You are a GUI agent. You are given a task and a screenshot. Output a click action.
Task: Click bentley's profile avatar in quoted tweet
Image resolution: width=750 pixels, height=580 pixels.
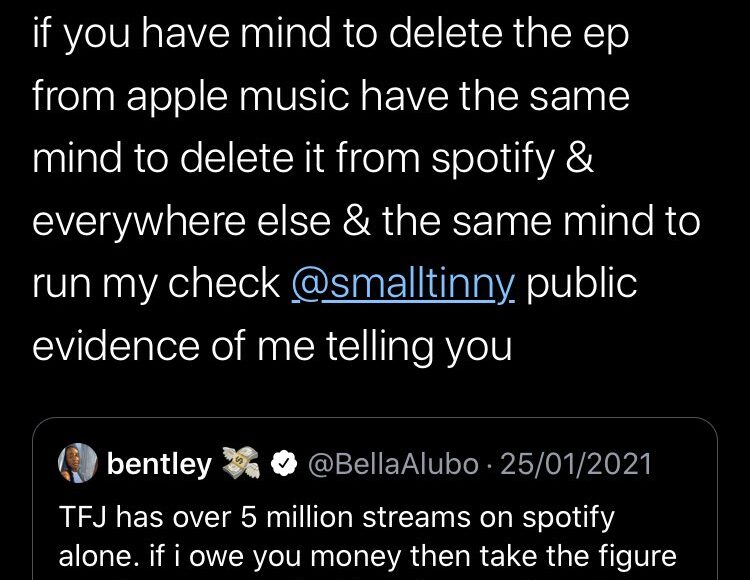point(81,464)
